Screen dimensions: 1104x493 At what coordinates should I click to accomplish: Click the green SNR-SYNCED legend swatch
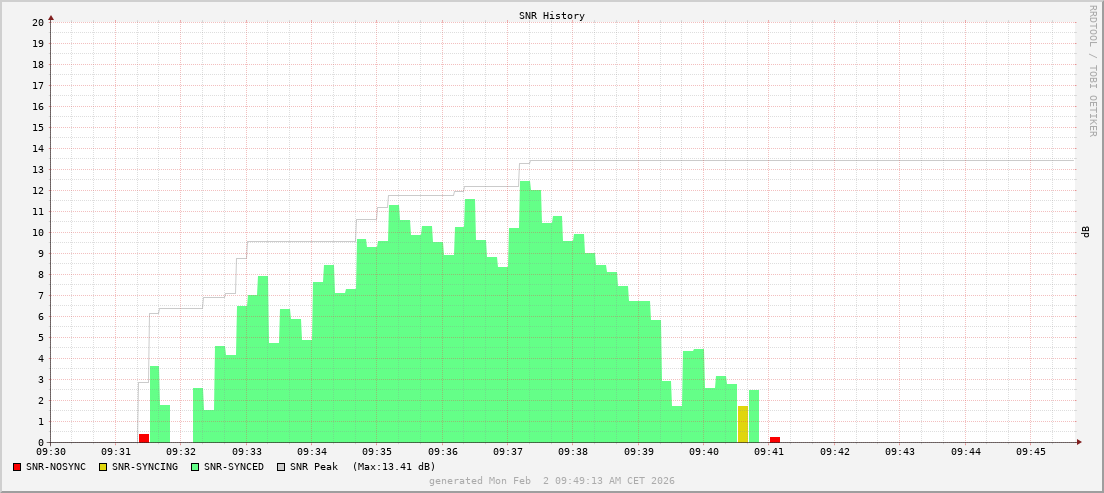point(195,467)
